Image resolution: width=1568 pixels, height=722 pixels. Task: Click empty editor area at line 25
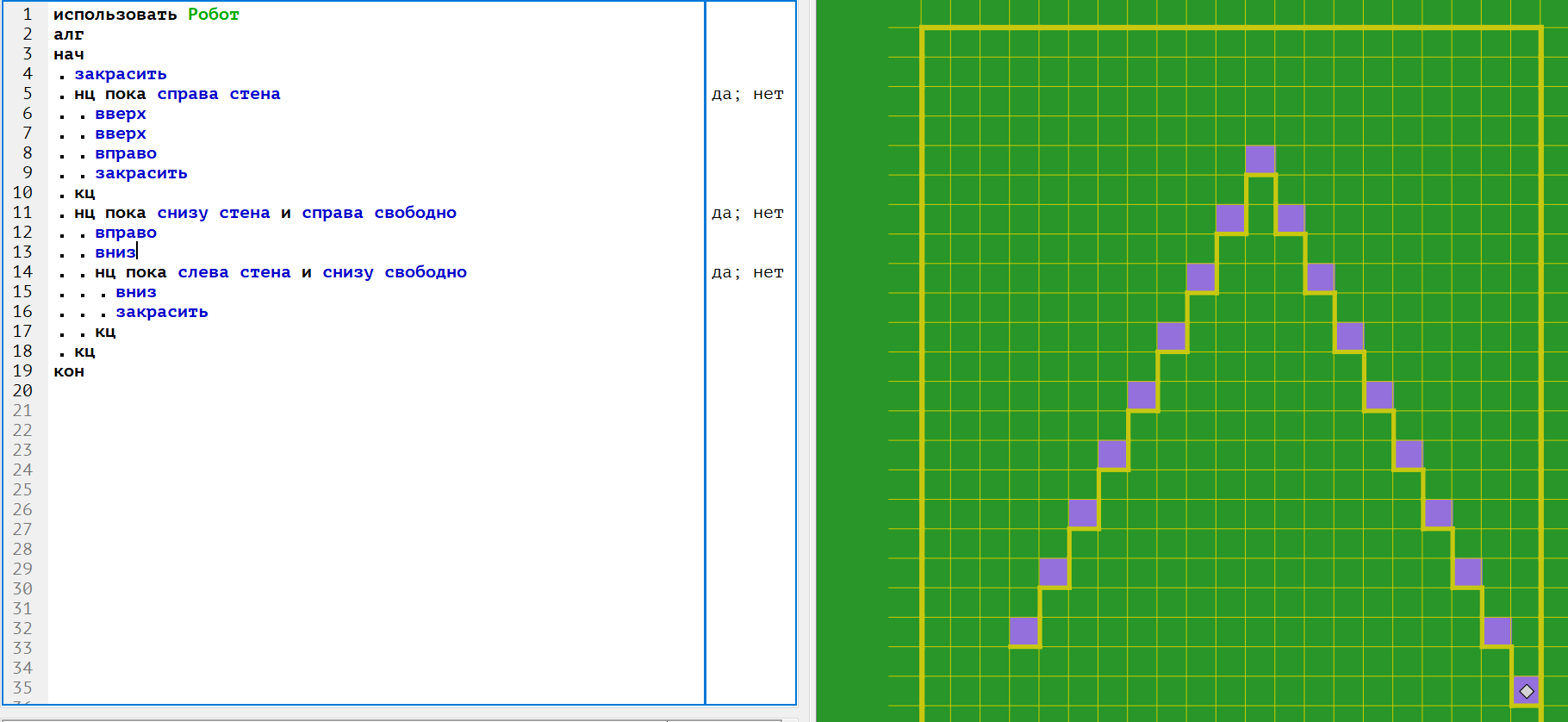(345, 490)
